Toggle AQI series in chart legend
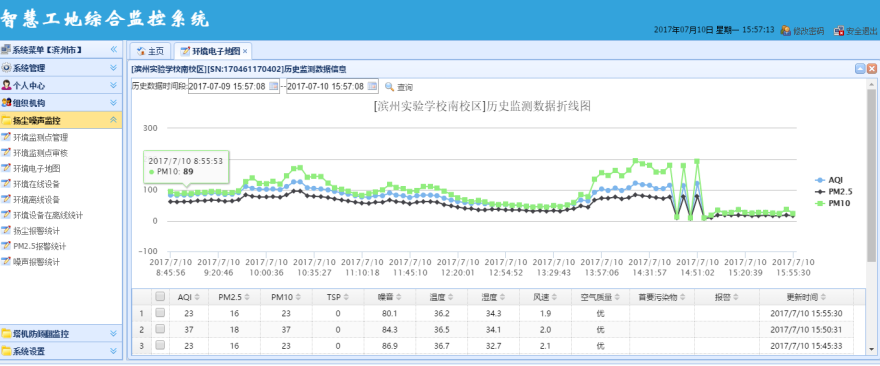 click(829, 180)
